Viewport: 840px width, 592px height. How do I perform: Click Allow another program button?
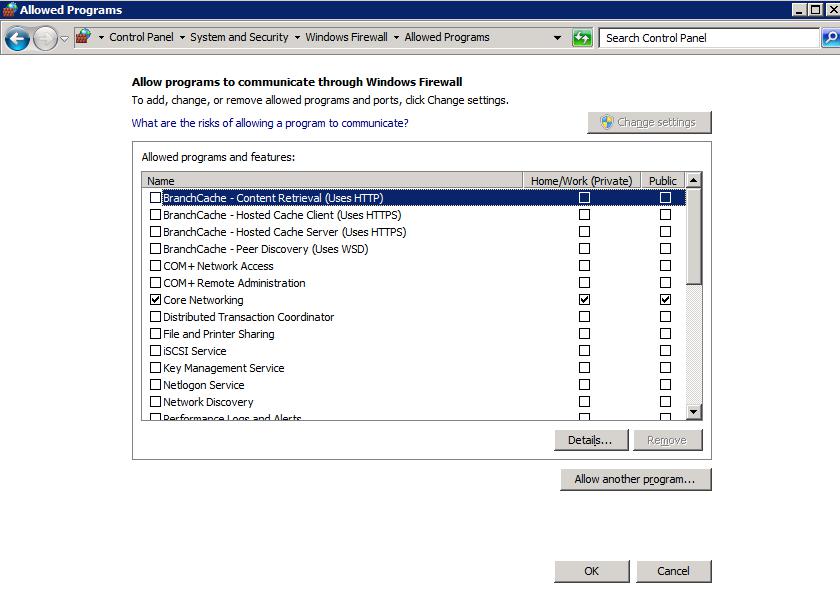(636, 479)
